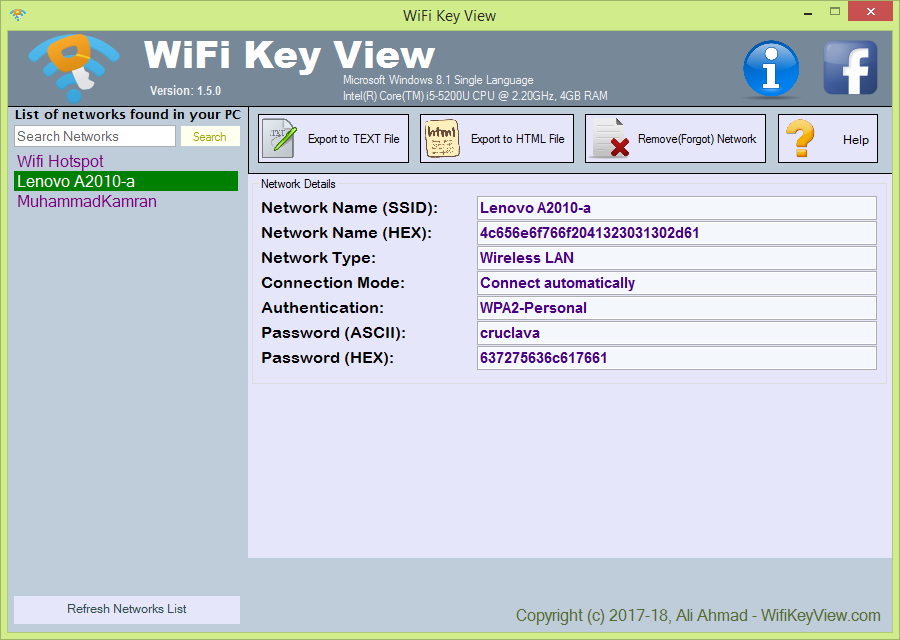Viewport: 900px width, 640px height.
Task: Click the Password (ASCII) field 'cruclava'
Action: click(677, 333)
